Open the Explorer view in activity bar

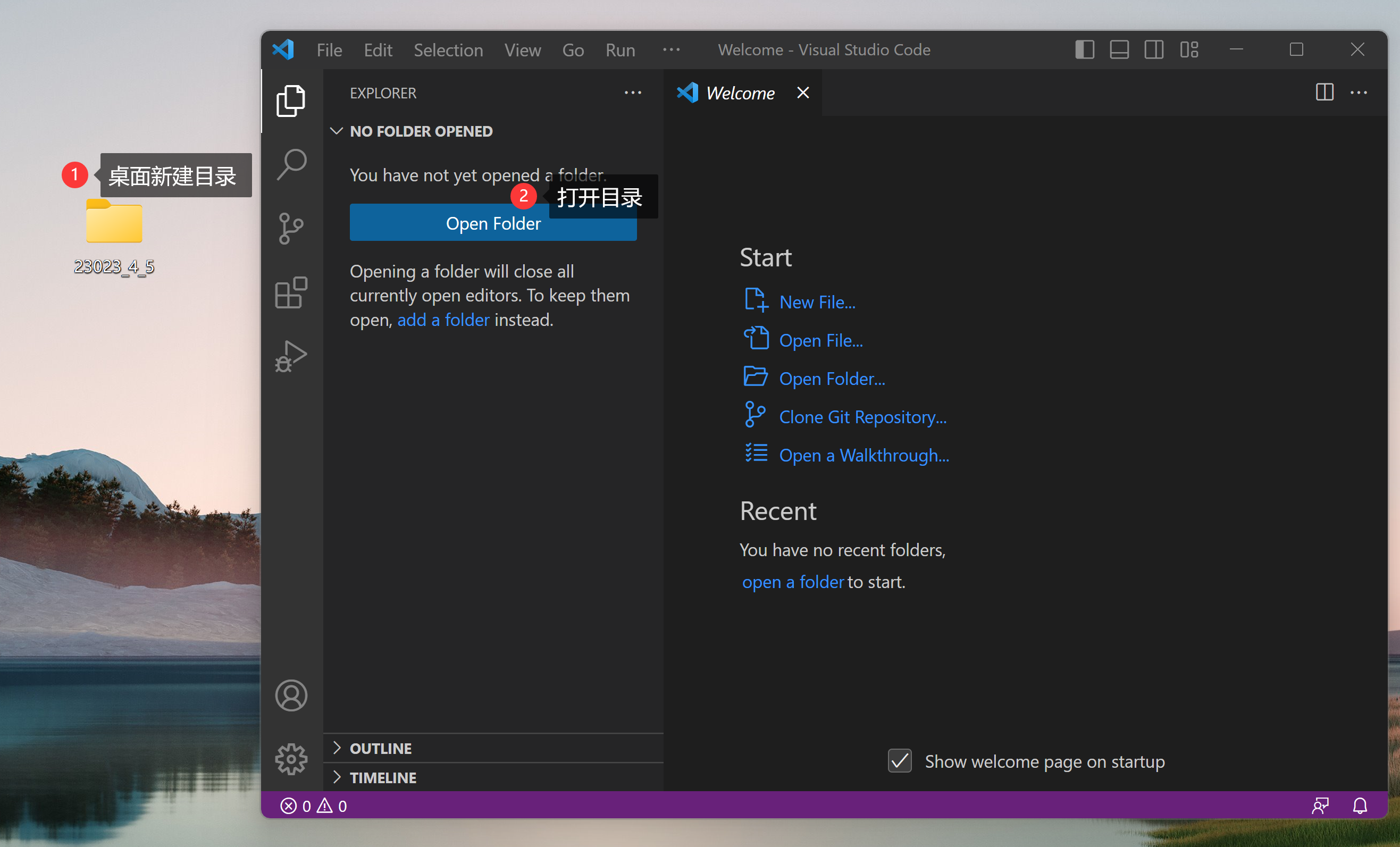(291, 100)
